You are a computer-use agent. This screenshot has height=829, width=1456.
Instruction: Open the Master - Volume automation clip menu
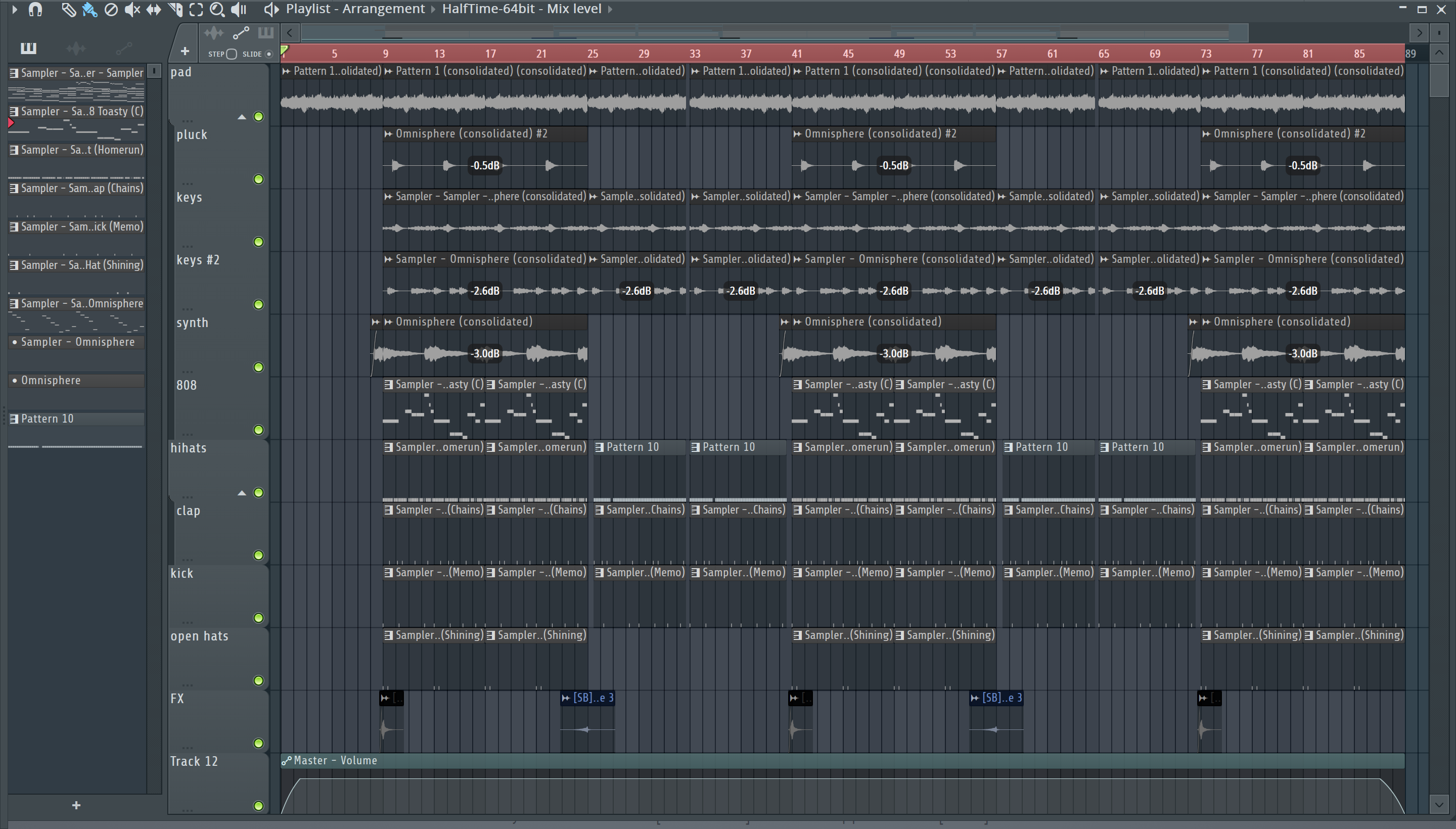click(x=287, y=761)
